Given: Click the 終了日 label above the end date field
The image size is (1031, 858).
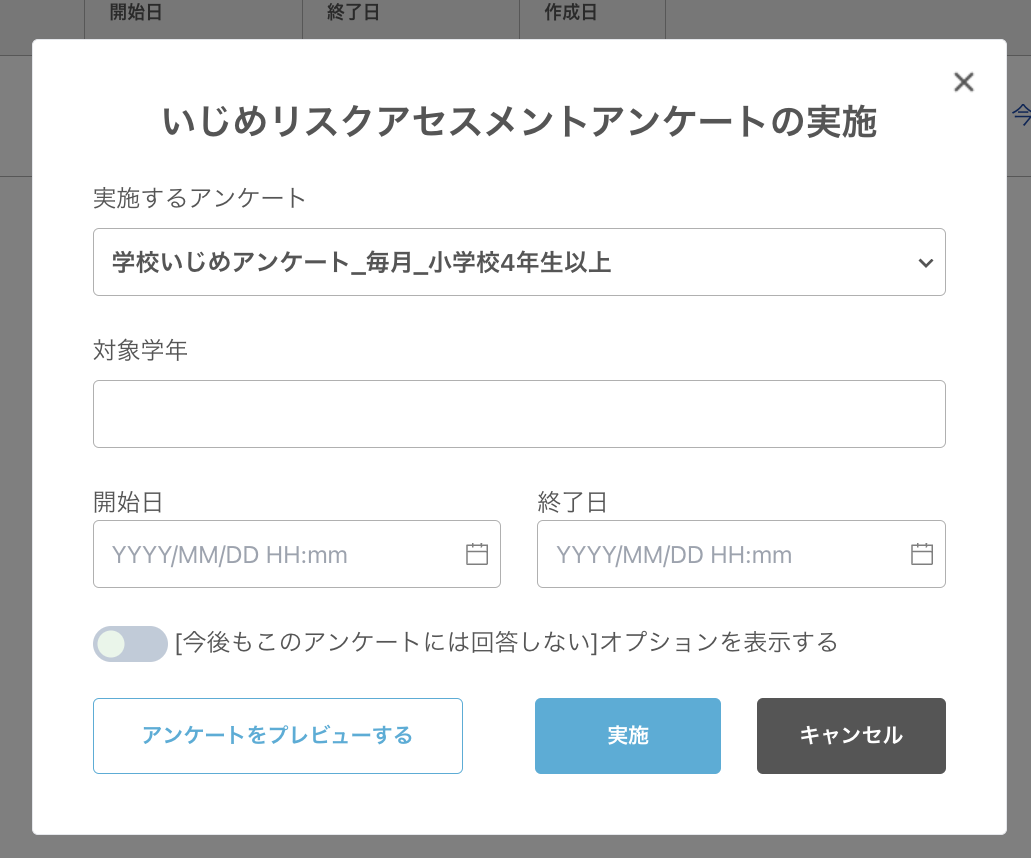Looking at the screenshot, I should coord(572,502).
